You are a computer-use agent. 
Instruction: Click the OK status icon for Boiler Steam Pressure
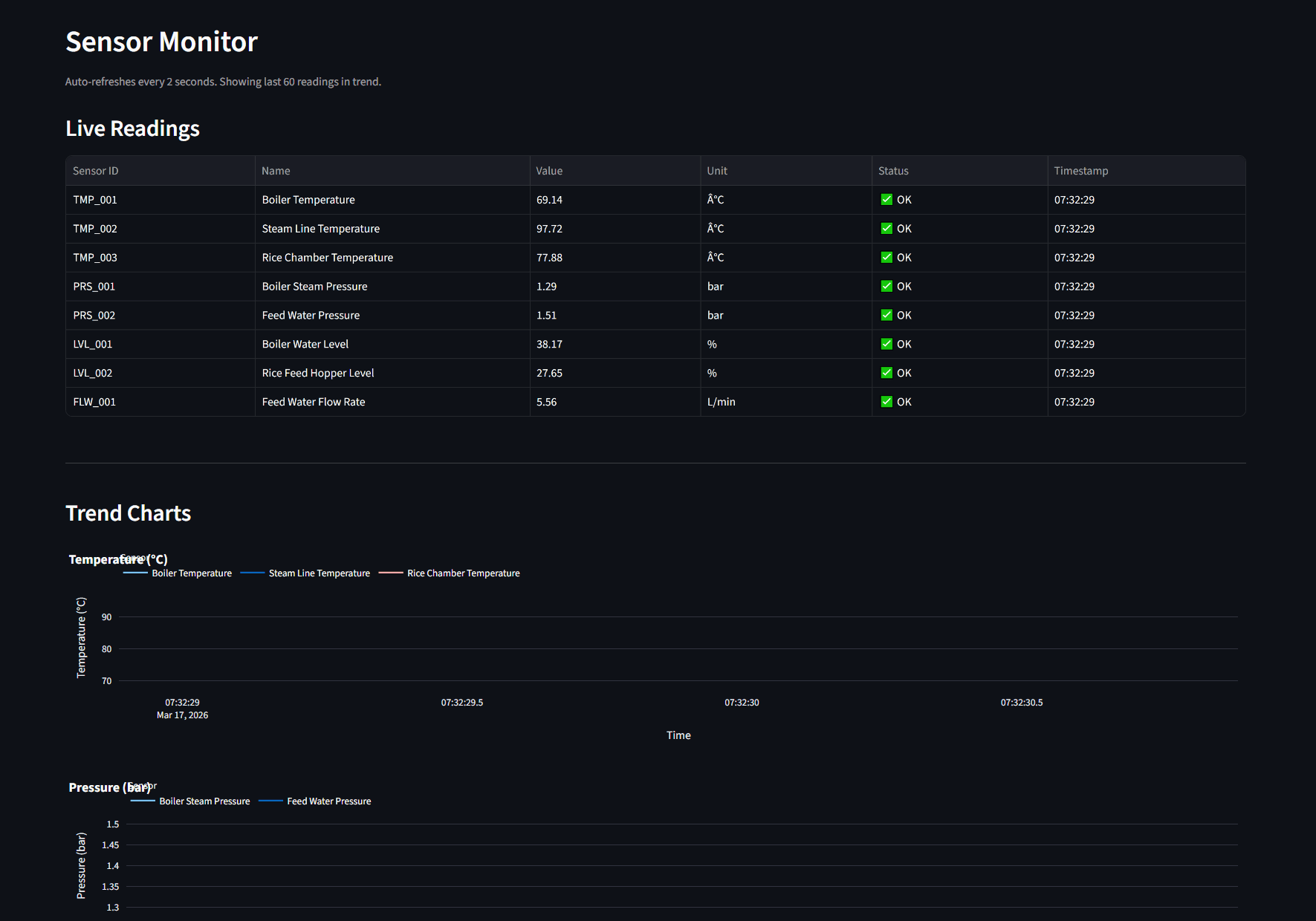(886, 286)
